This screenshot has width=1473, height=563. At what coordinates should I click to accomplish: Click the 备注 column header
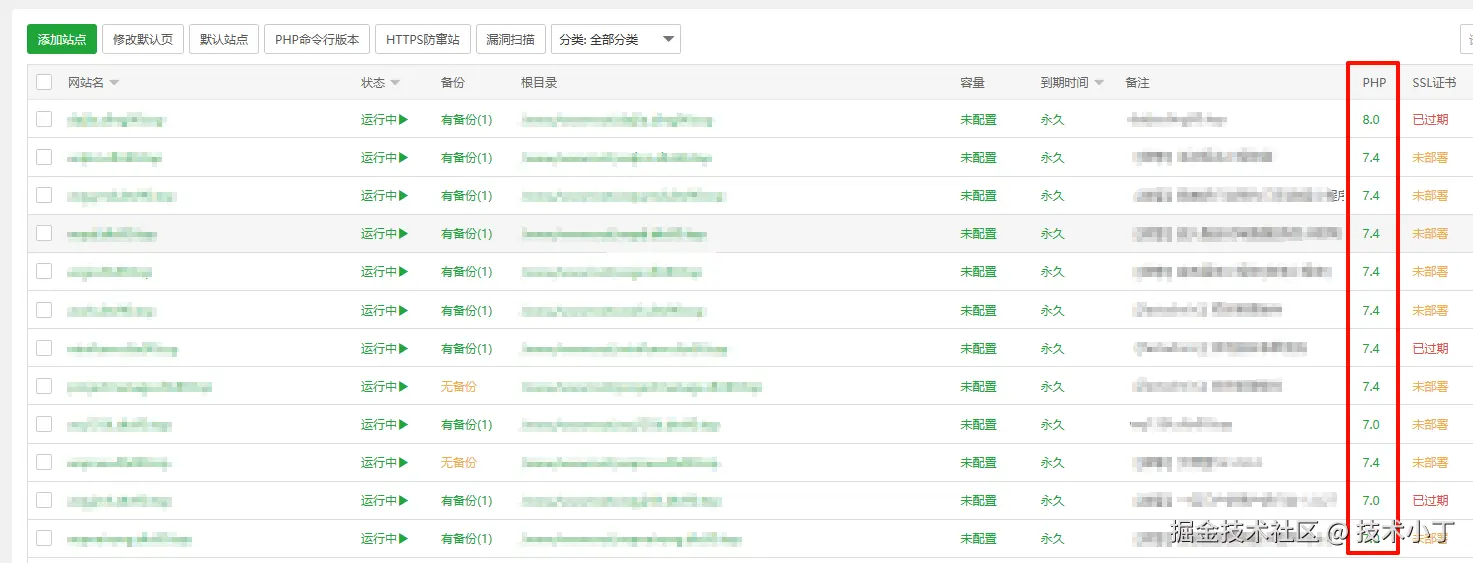(1137, 83)
